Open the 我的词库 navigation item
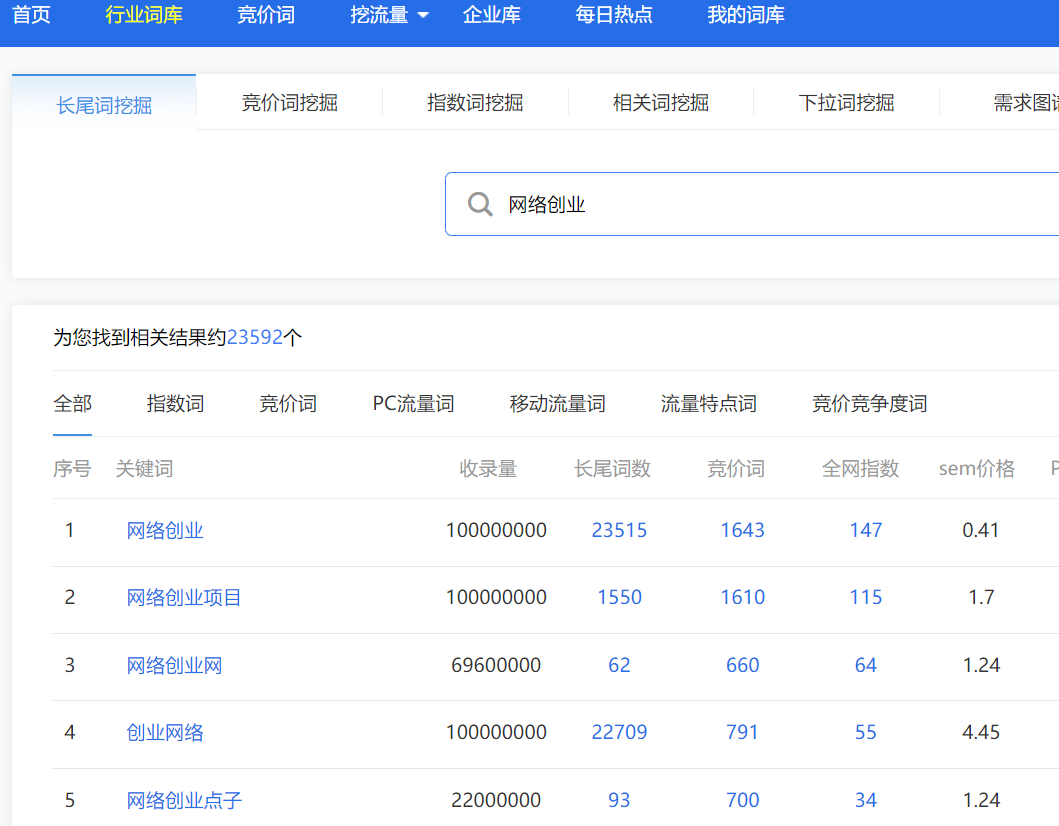This screenshot has width=1059, height=826. pyautogui.click(x=745, y=15)
